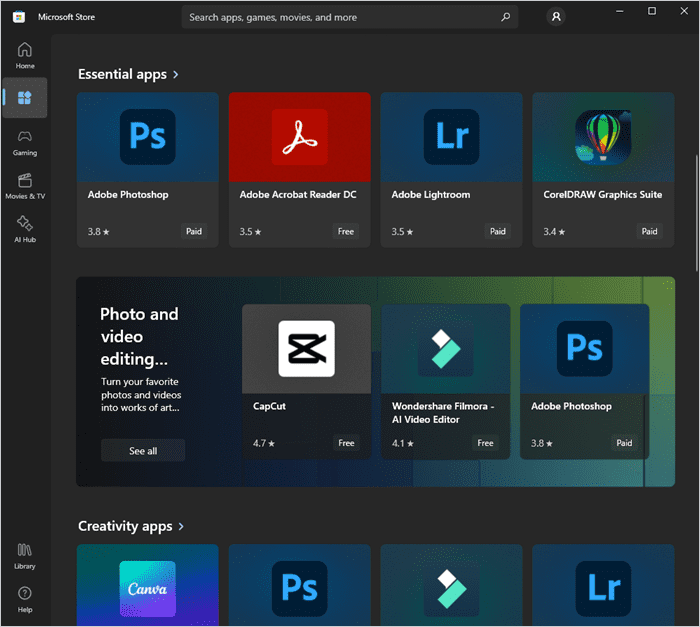Click the Photoshop icon in Creativity apps

pos(300,589)
